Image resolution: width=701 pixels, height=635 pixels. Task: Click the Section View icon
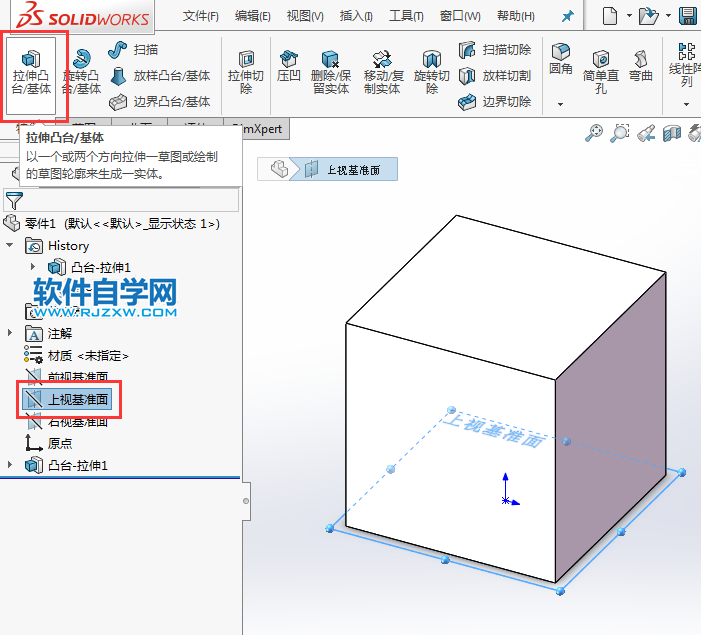point(672,133)
